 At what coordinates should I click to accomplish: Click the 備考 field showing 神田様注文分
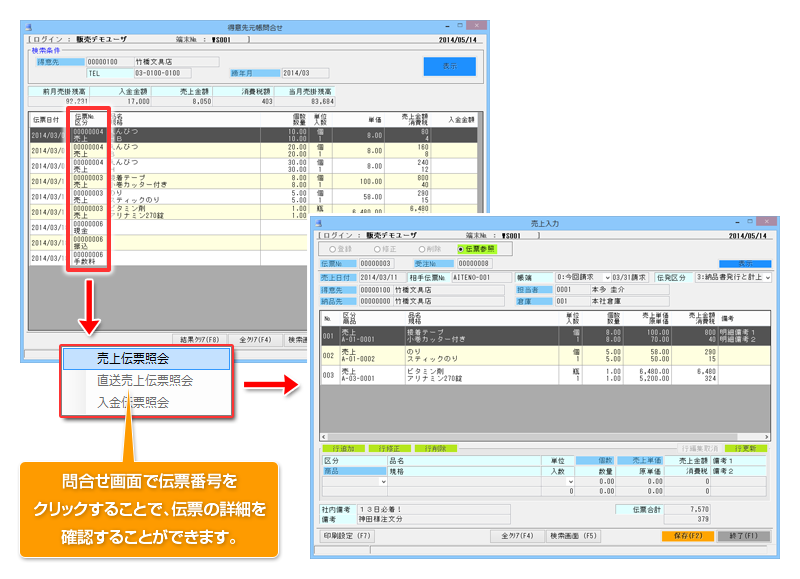point(434,519)
